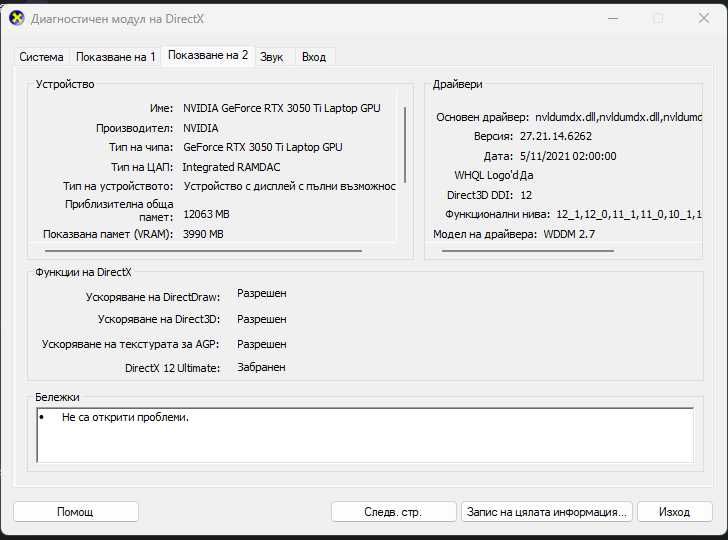Viewport: 728px width, 540px height.
Task: Click DirectX 12 Ultimate status Забранен
Action: pyautogui.click(x=261, y=367)
